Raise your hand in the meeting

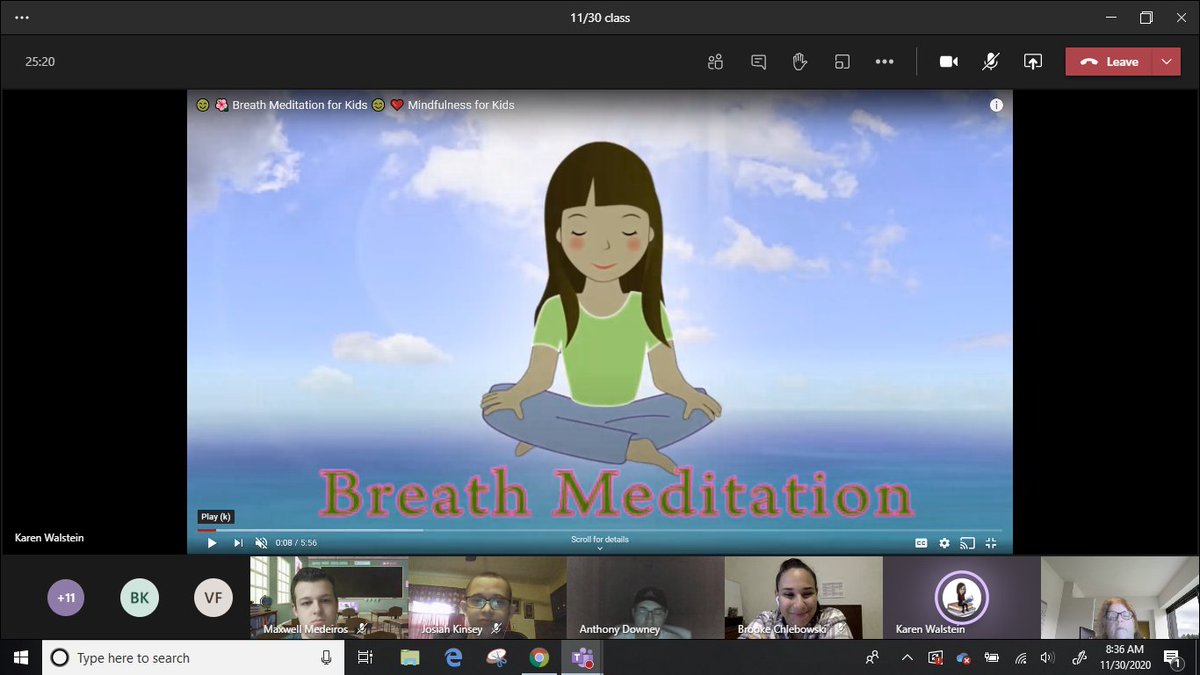click(800, 62)
